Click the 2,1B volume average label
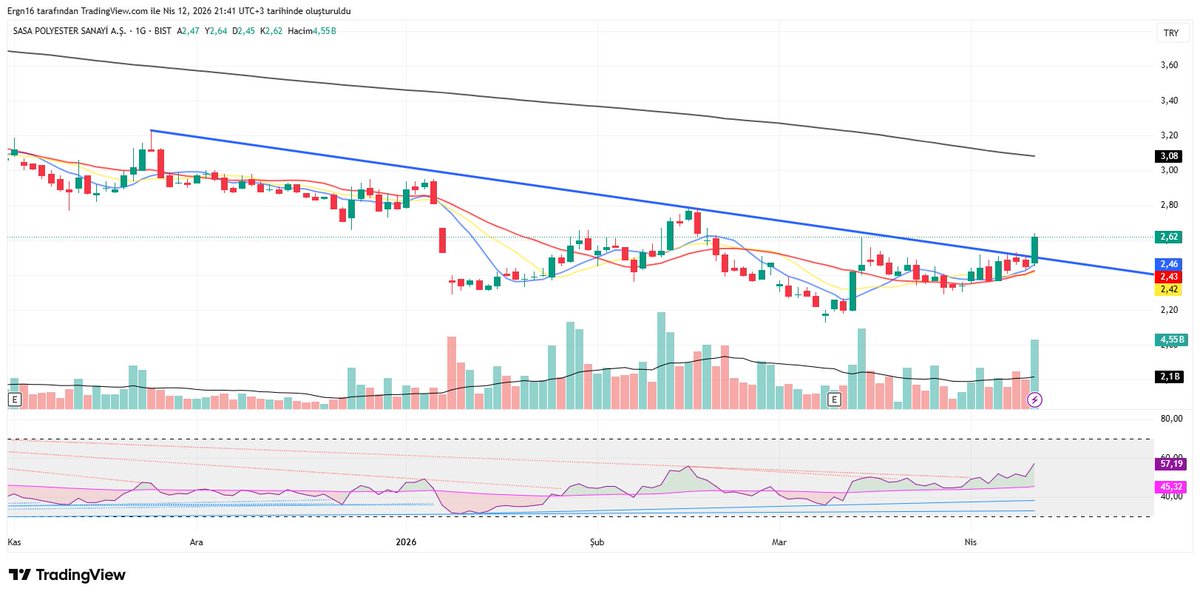Image resolution: width=1200 pixels, height=597 pixels. [1170, 376]
